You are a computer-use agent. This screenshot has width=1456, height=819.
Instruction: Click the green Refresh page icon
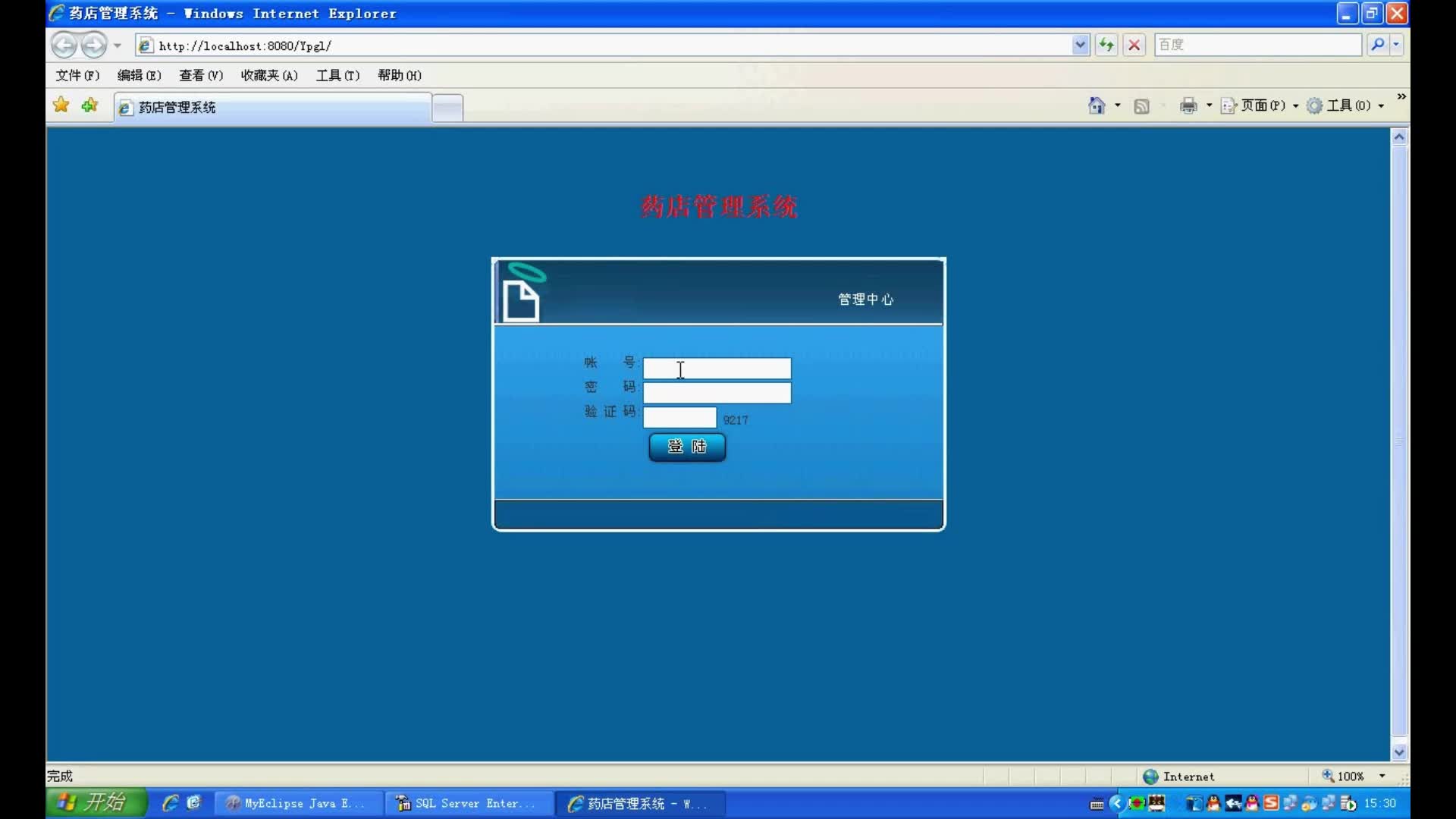tap(1106, 45)
